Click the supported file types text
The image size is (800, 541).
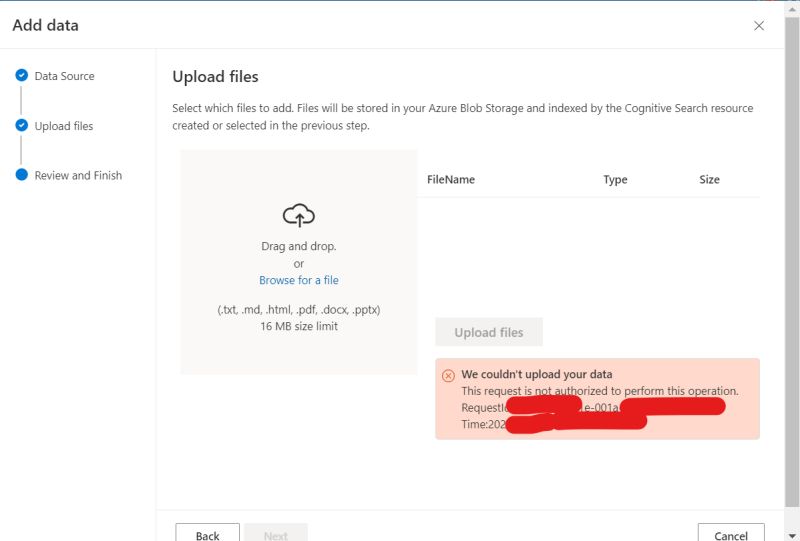(x=298, y=310)
